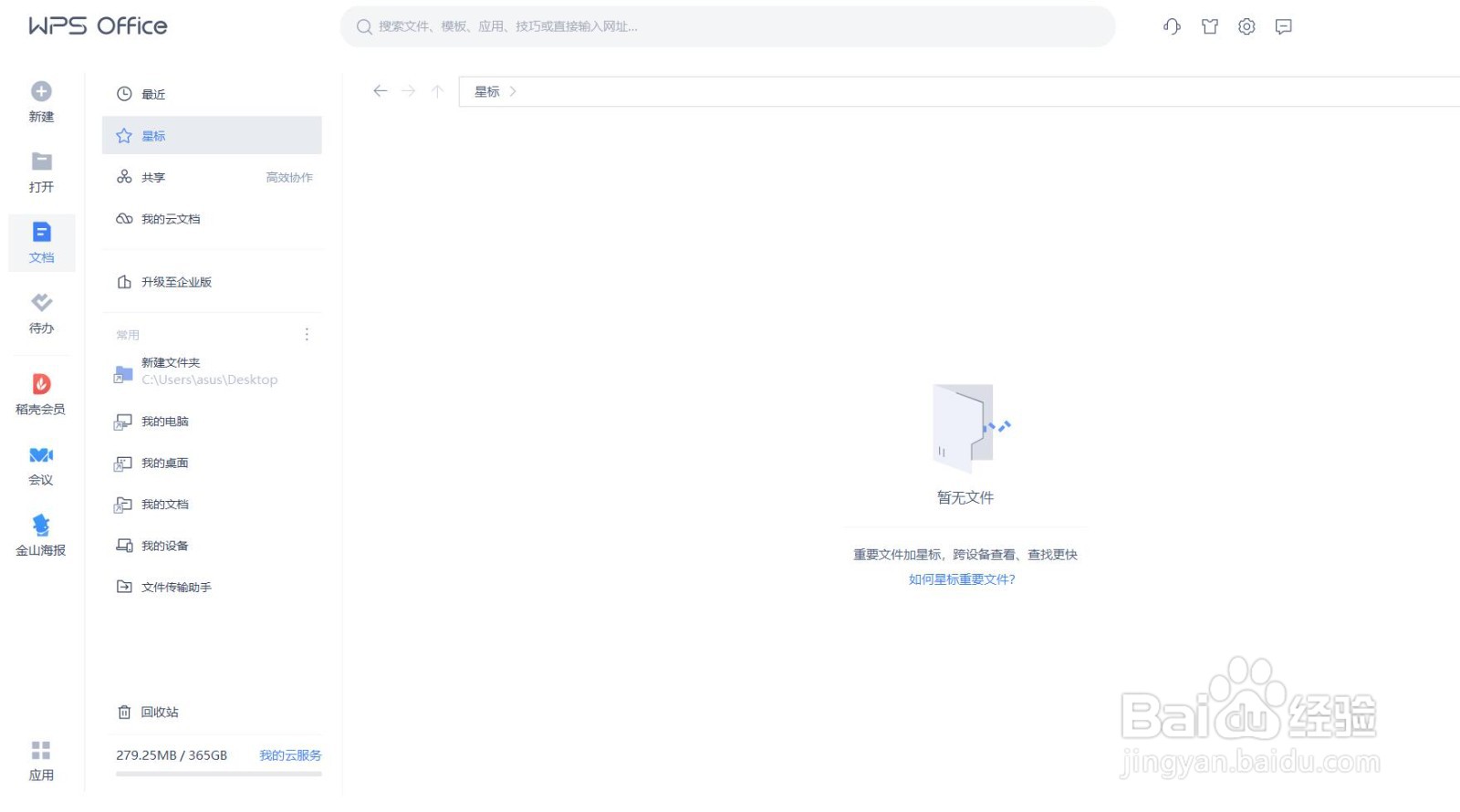Go up one level arrow
Viewport: 1460px width, 812px height.
click(437, 91)
